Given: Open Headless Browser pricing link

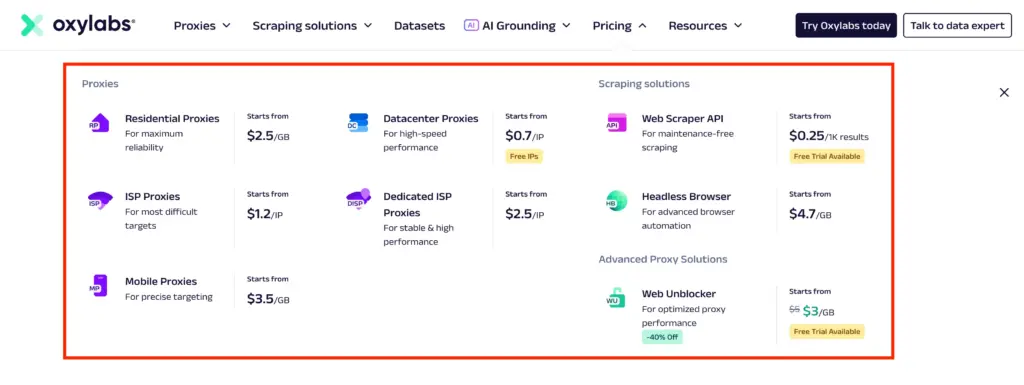Looking at the screenshot, I should [x=686, y=196].
